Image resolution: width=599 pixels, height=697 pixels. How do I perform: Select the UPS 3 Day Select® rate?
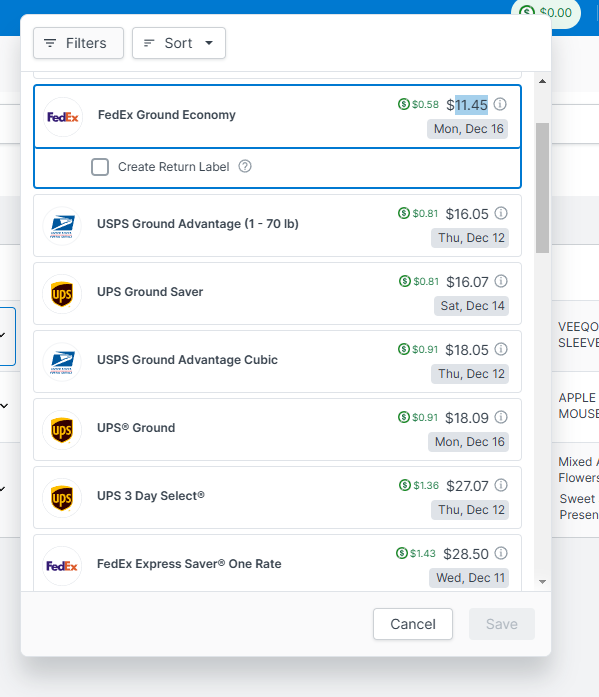pos(277,497)
